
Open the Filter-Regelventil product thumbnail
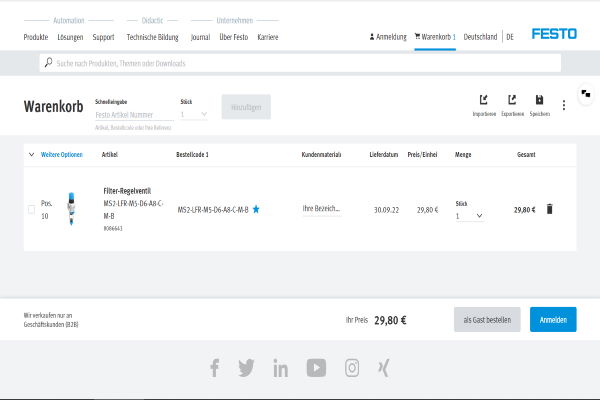pos(71,209)
